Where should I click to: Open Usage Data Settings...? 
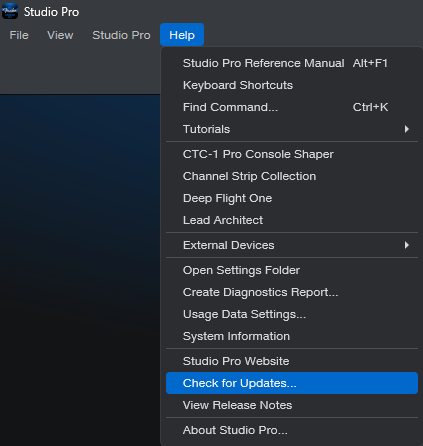[x=292, y=314]
